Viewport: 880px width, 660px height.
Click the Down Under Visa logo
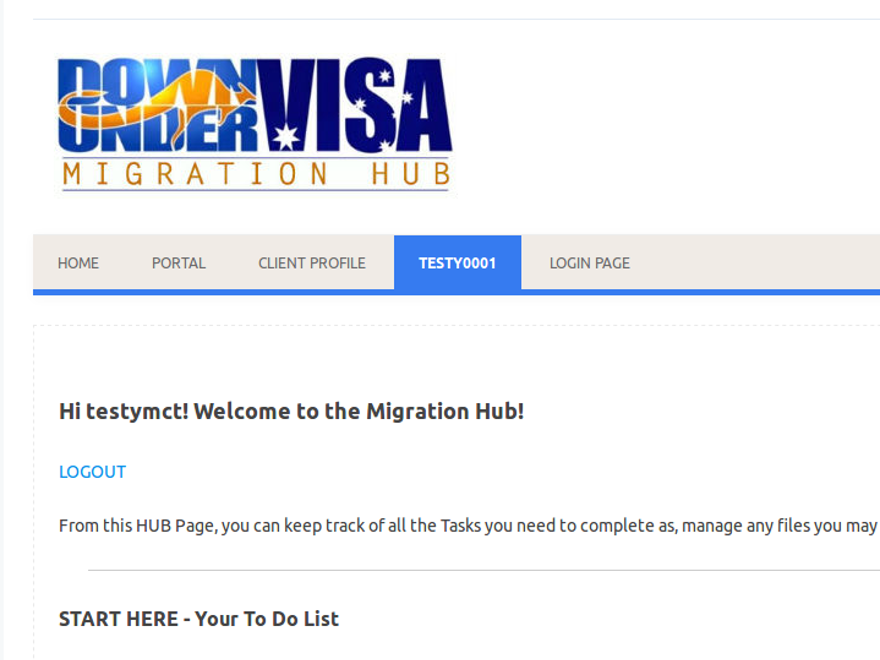click(x=255, y=124)
